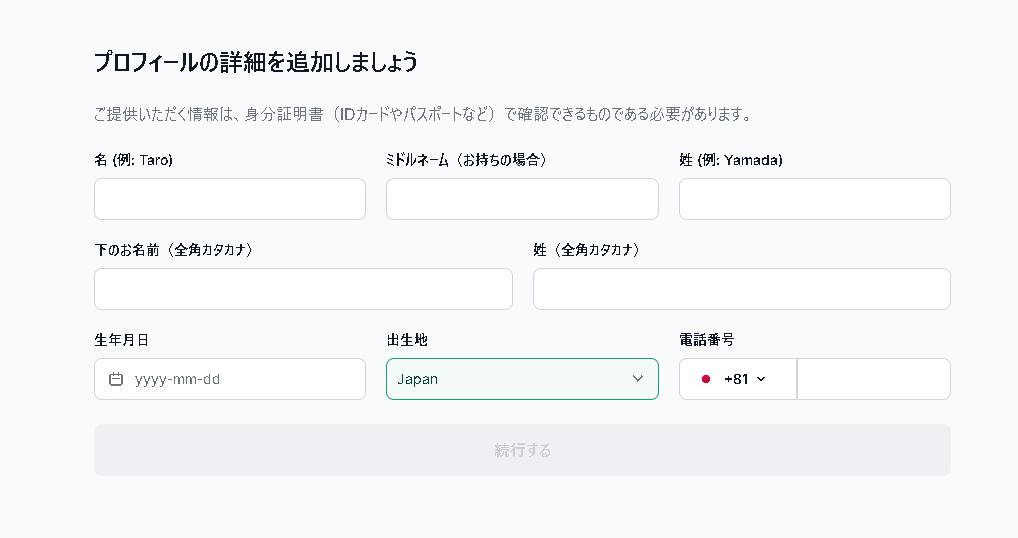Click the ミドルネーム（お持ちの場合） label
The image size is (1018, 538).
466,160
